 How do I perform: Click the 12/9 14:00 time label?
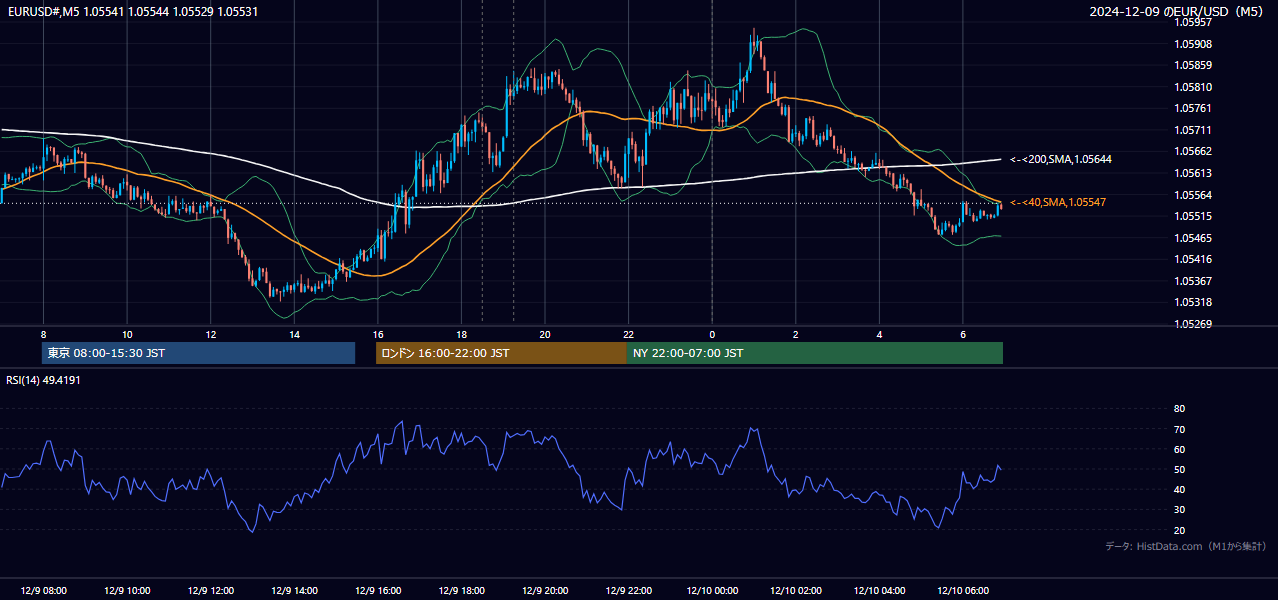click(294, 591)
